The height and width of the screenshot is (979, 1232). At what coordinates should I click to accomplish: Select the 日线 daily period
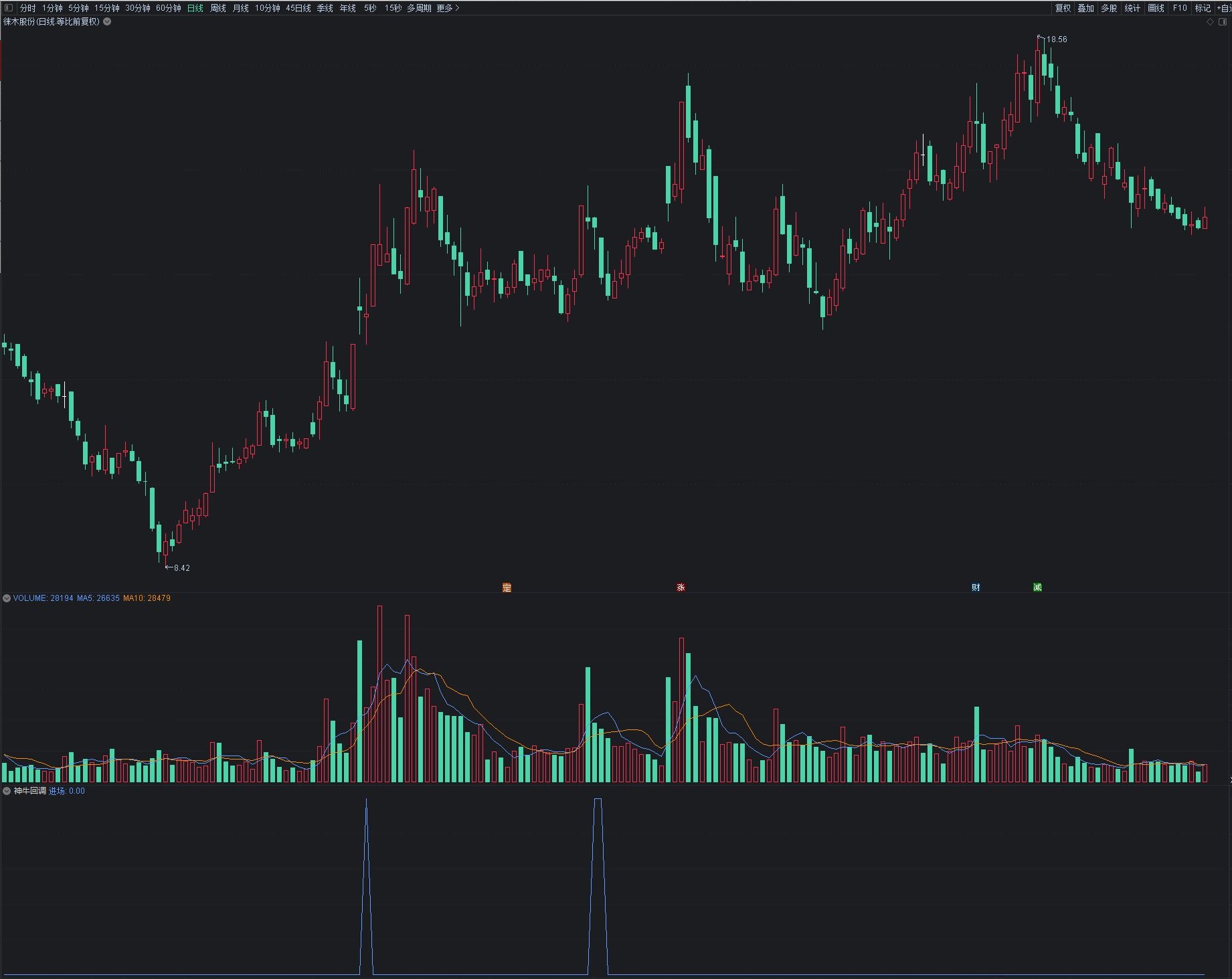(195, 8)
